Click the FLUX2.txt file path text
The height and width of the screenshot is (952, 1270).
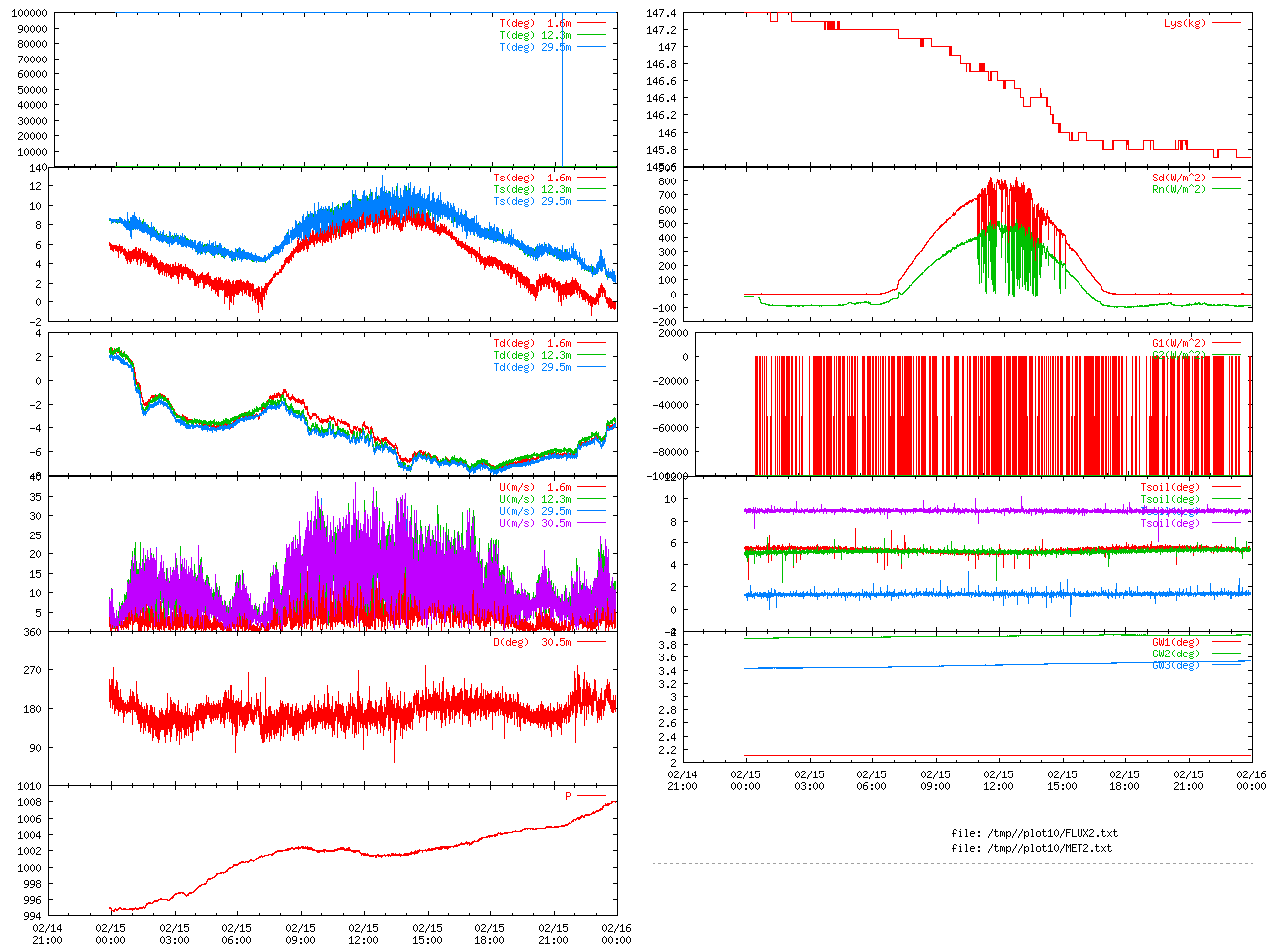click(x=1034, y=833)
